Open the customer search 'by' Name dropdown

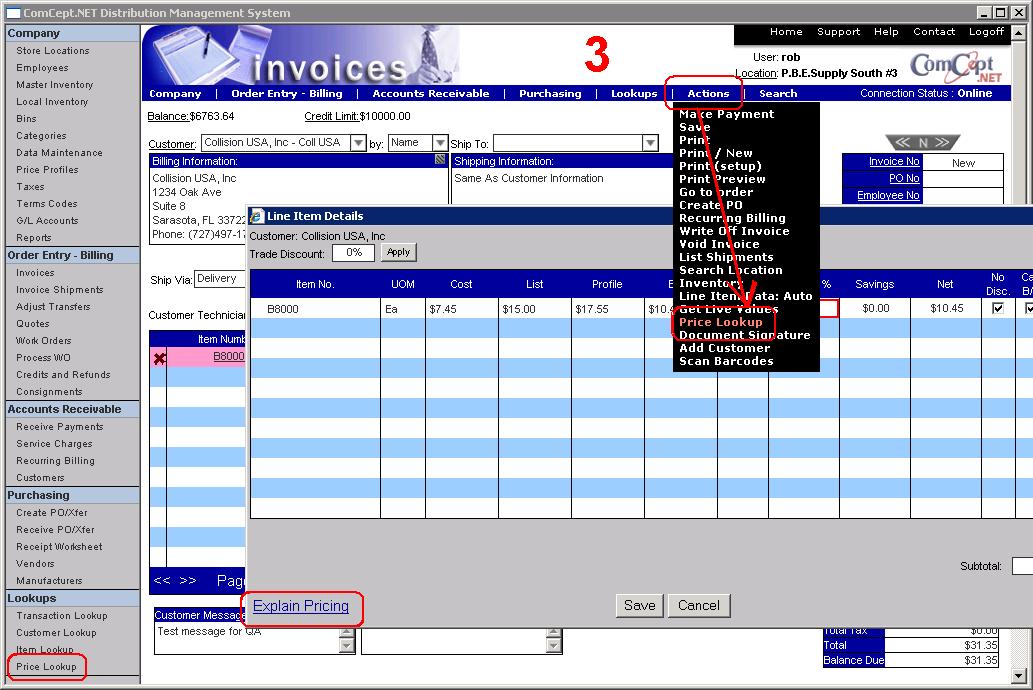[439, 143]
